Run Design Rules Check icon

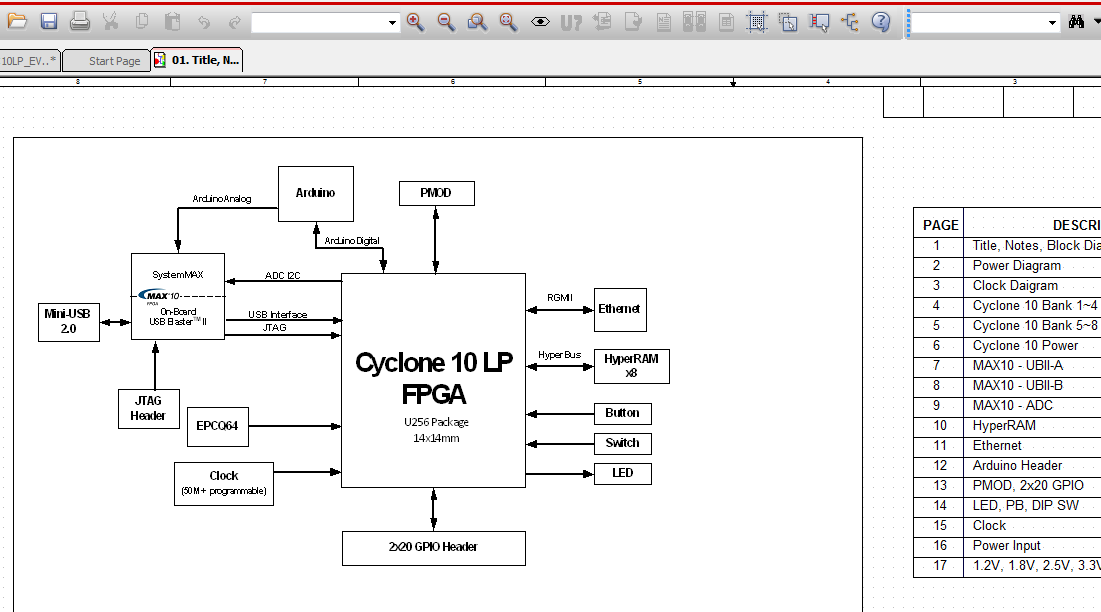[x=633, y=22]
